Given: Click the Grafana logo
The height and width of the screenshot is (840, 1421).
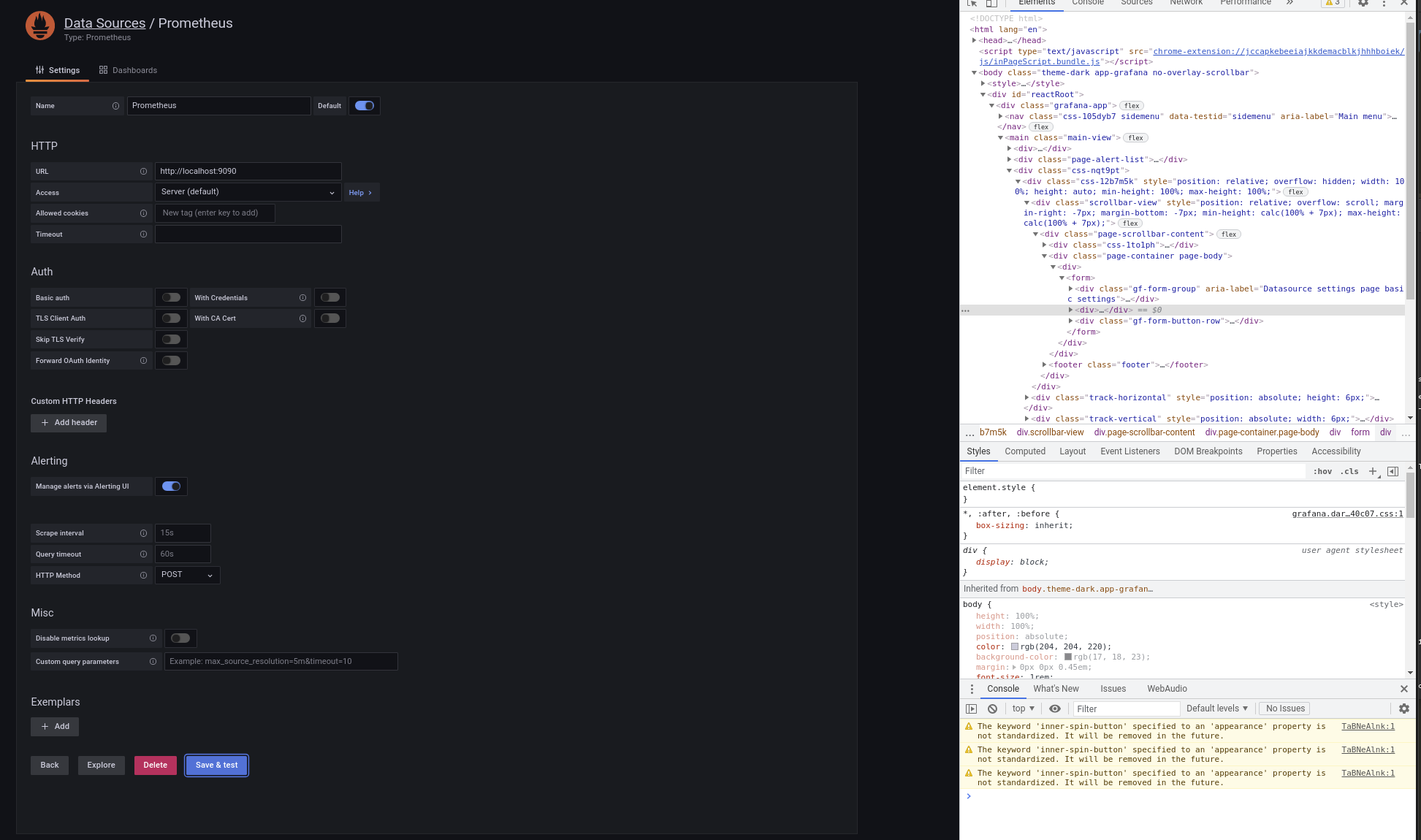Looking at the screenshot, I should [40, 26].
